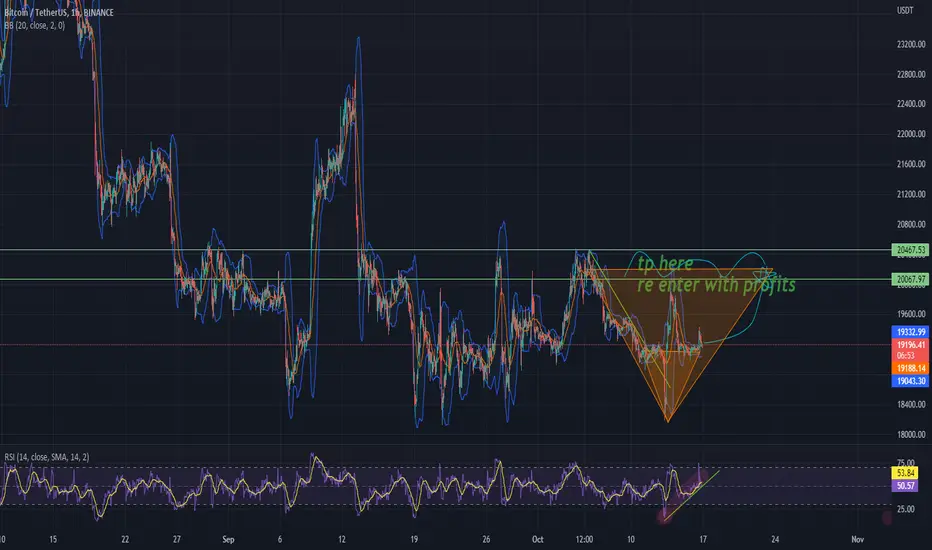Image resolution: width=932 pixels, height=550 pixels.
Task: Click the 75.00 RSI scale value
Action: pos(905,463)
